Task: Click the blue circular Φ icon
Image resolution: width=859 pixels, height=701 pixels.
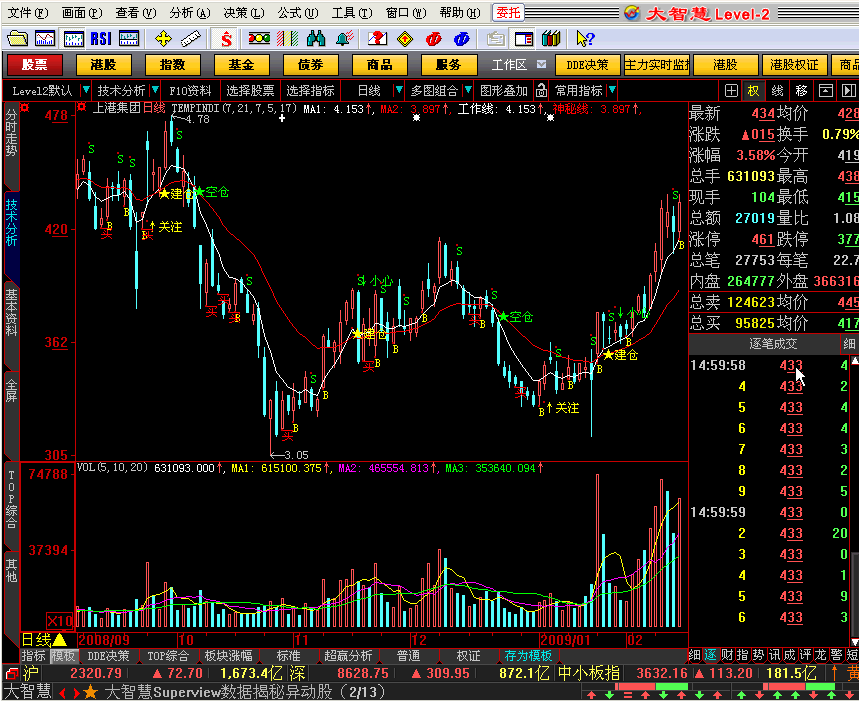Action: (x=462, y=39)
